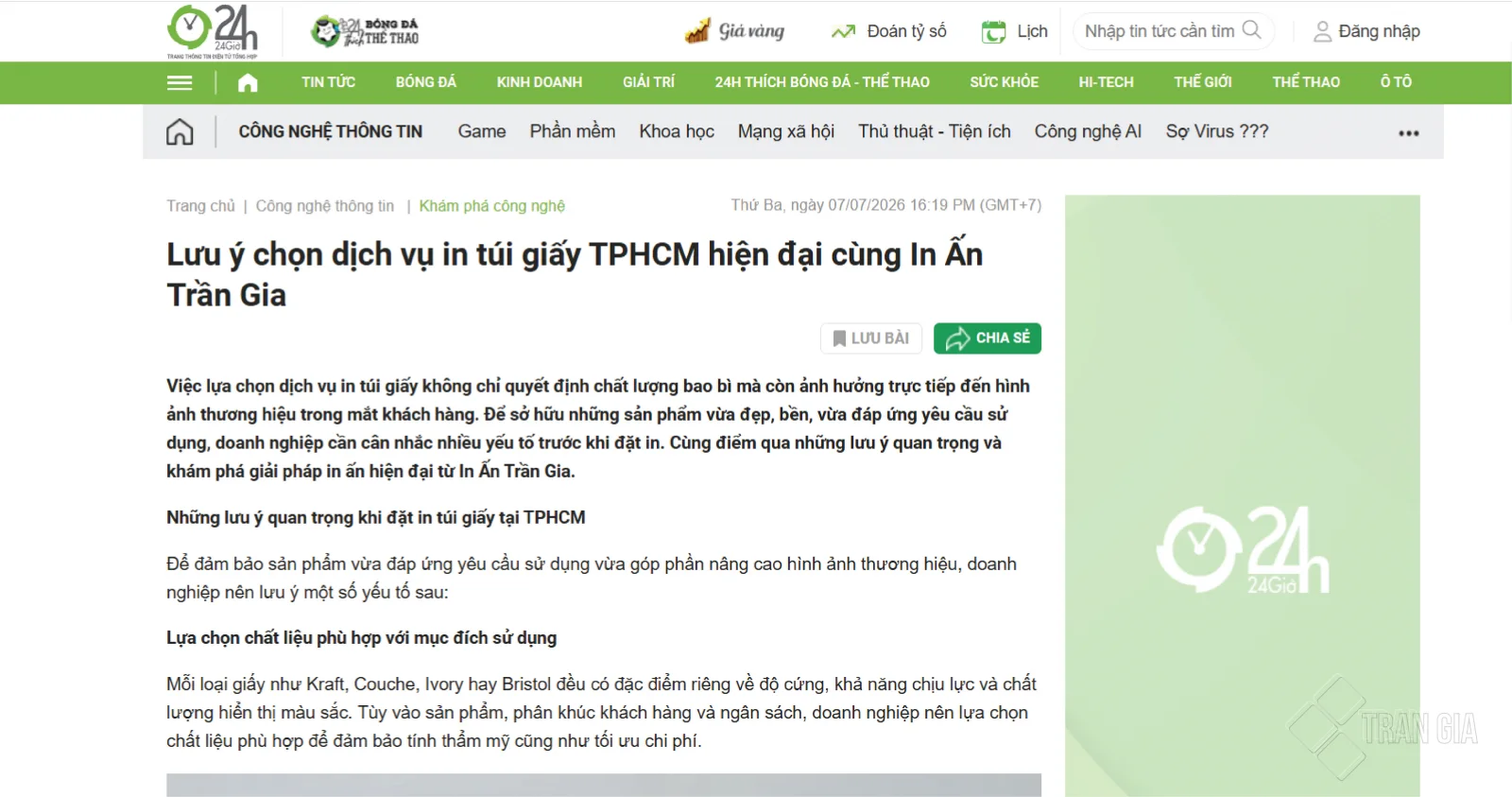This screenshot has width=1512, height=797.
Task: Select SỨC KHỎE menu item
Action: [1004, 82]
